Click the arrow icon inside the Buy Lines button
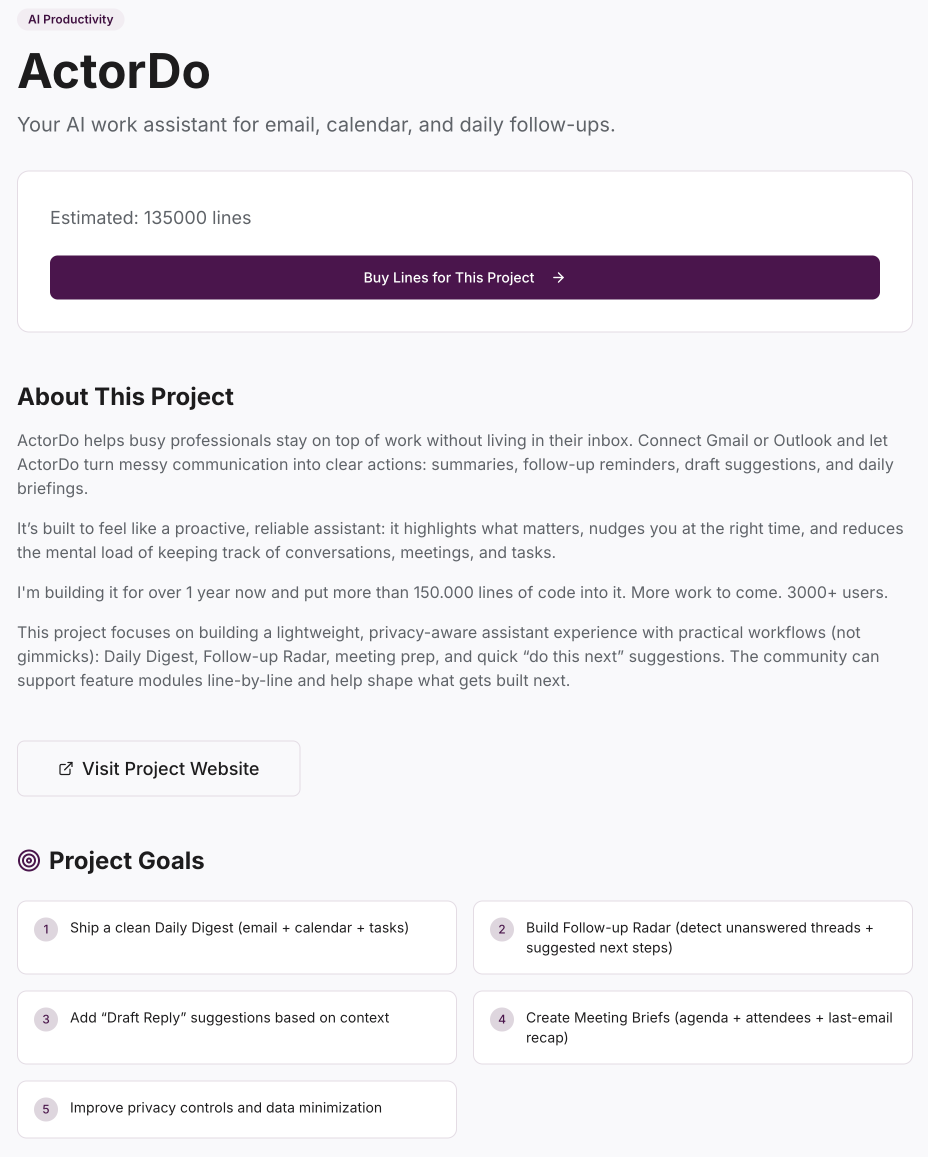 coord(558,278)
